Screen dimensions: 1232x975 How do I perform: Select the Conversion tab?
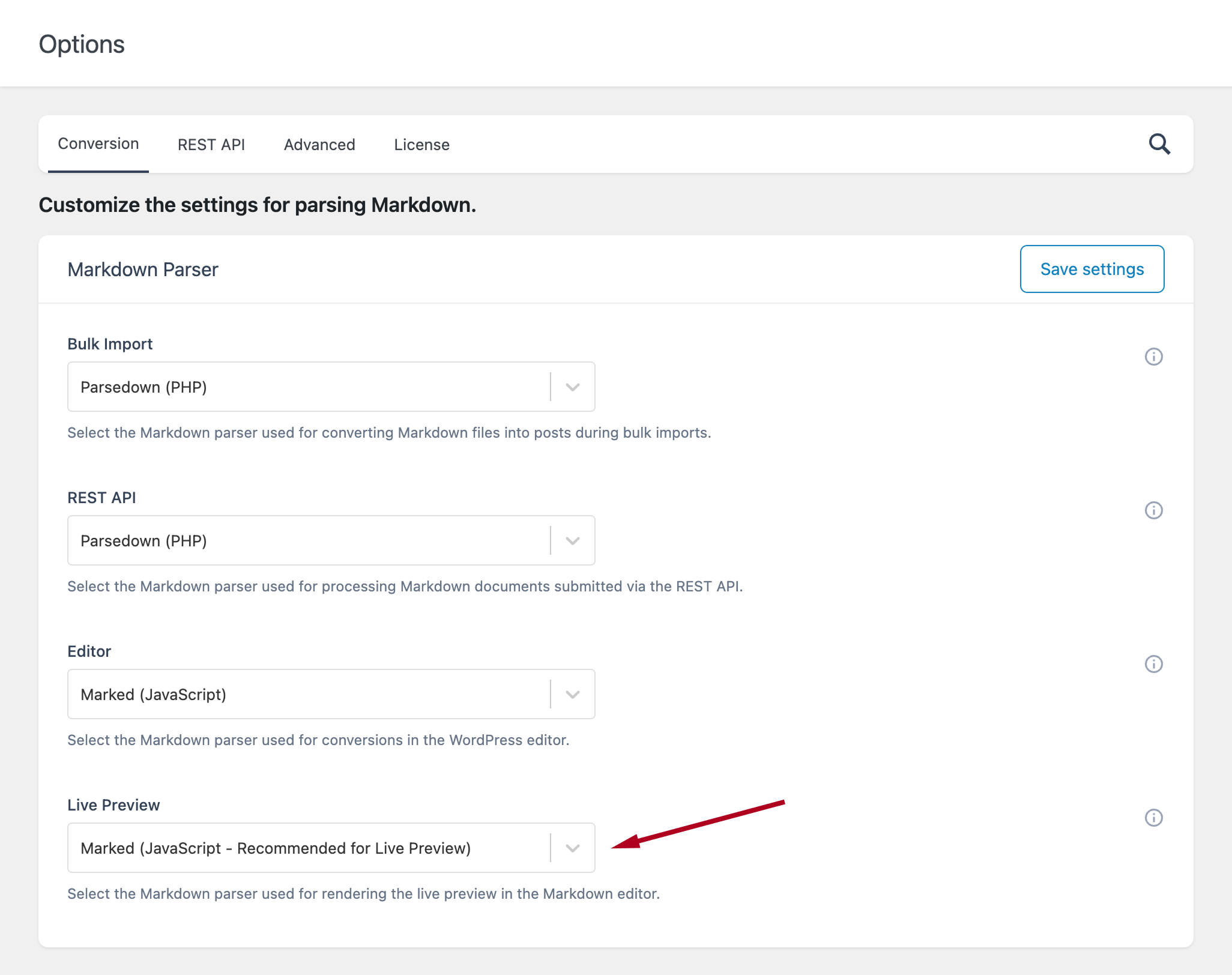point(98,144)
